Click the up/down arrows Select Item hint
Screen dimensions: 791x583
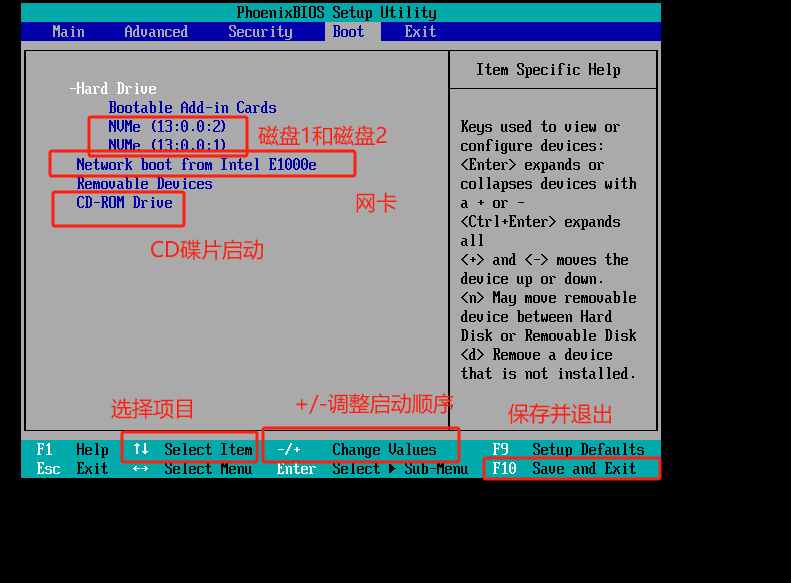(x=193, y=449)
